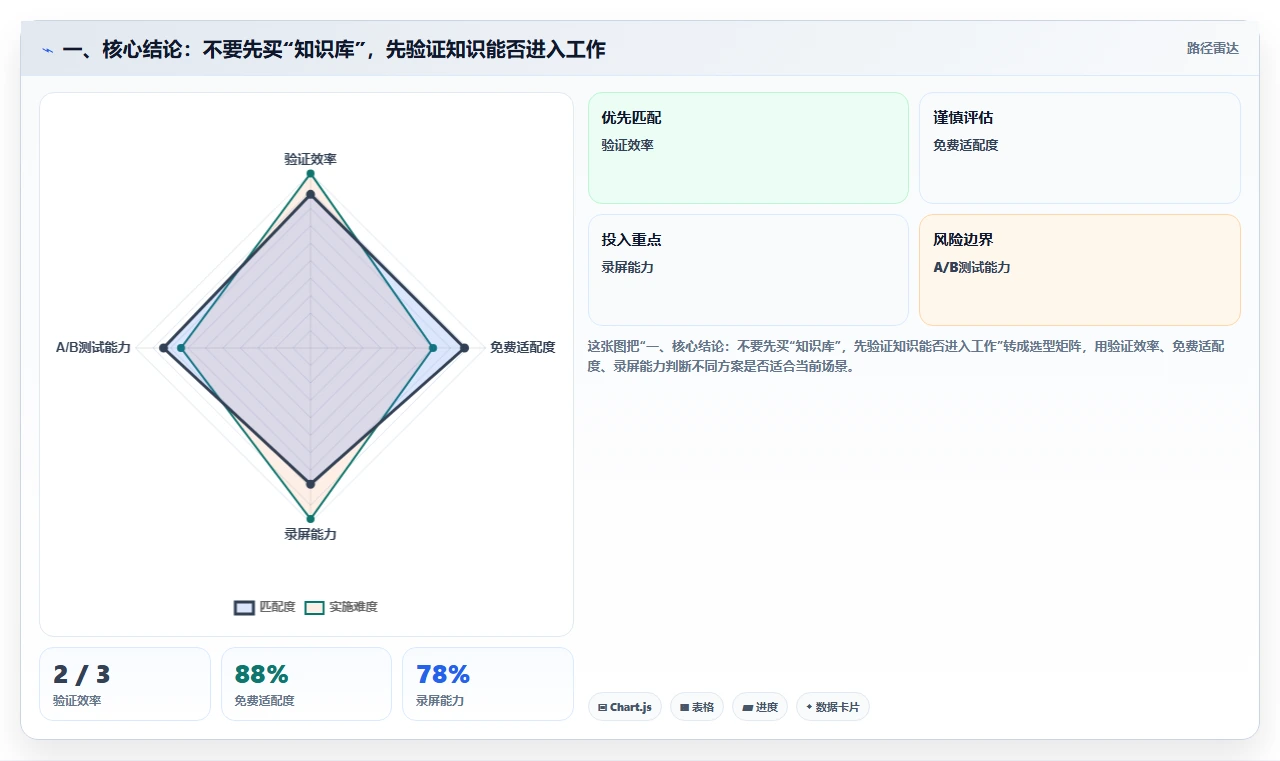Select the 进度 tag chip

pyautogui.click(x=760, y=707)
